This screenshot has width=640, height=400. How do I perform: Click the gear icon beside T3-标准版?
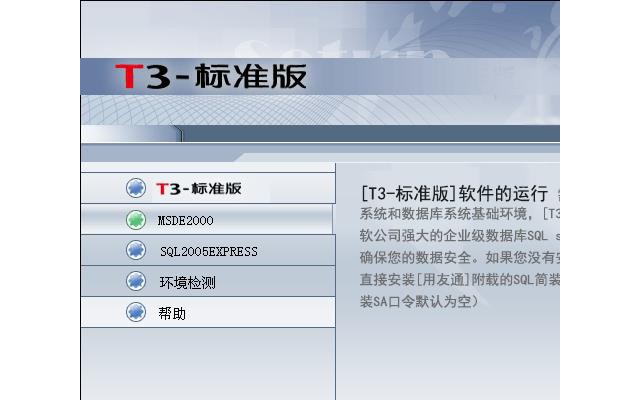(136, 188)
